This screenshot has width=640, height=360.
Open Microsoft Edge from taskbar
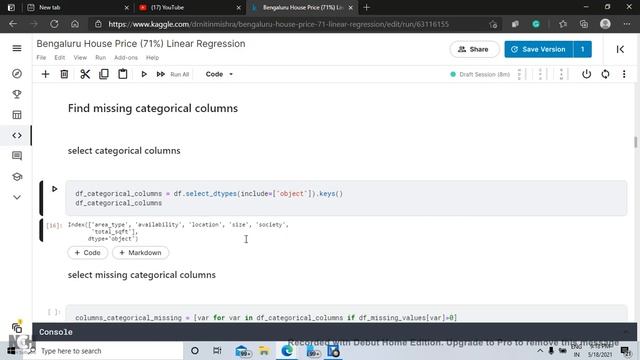287,351
